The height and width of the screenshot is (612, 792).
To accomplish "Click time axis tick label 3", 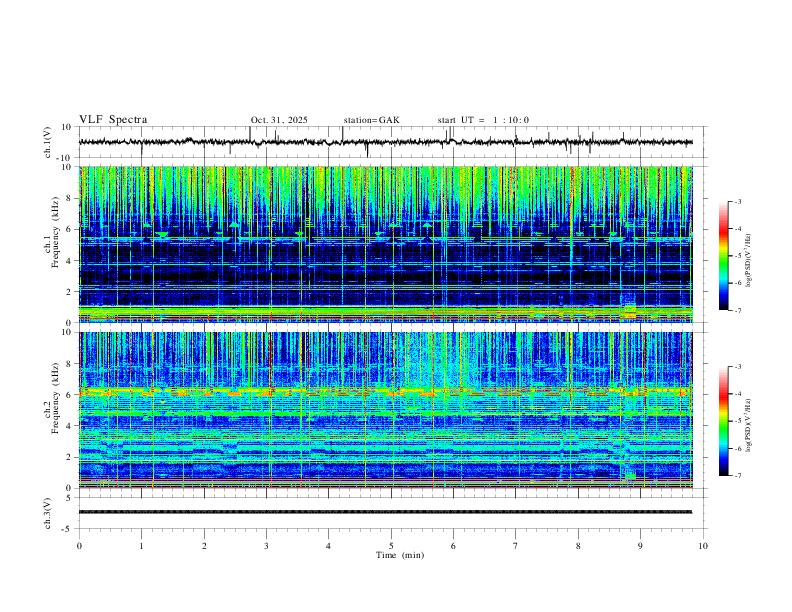I will click(266, 546).
